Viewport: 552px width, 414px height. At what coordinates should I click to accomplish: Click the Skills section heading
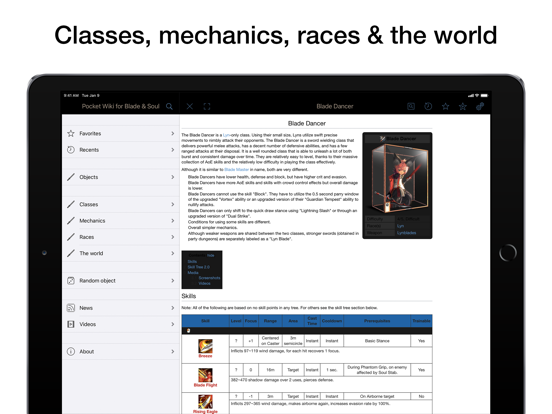coord(189,296)
